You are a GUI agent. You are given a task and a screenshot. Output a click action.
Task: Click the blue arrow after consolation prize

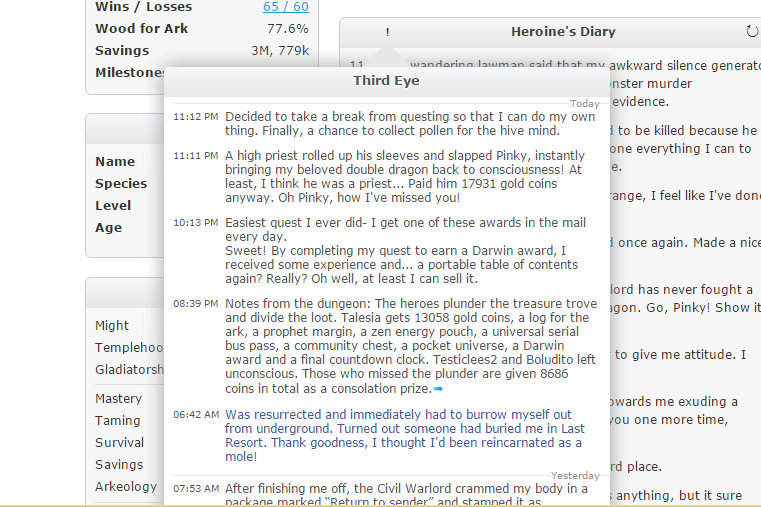point(438,388)
